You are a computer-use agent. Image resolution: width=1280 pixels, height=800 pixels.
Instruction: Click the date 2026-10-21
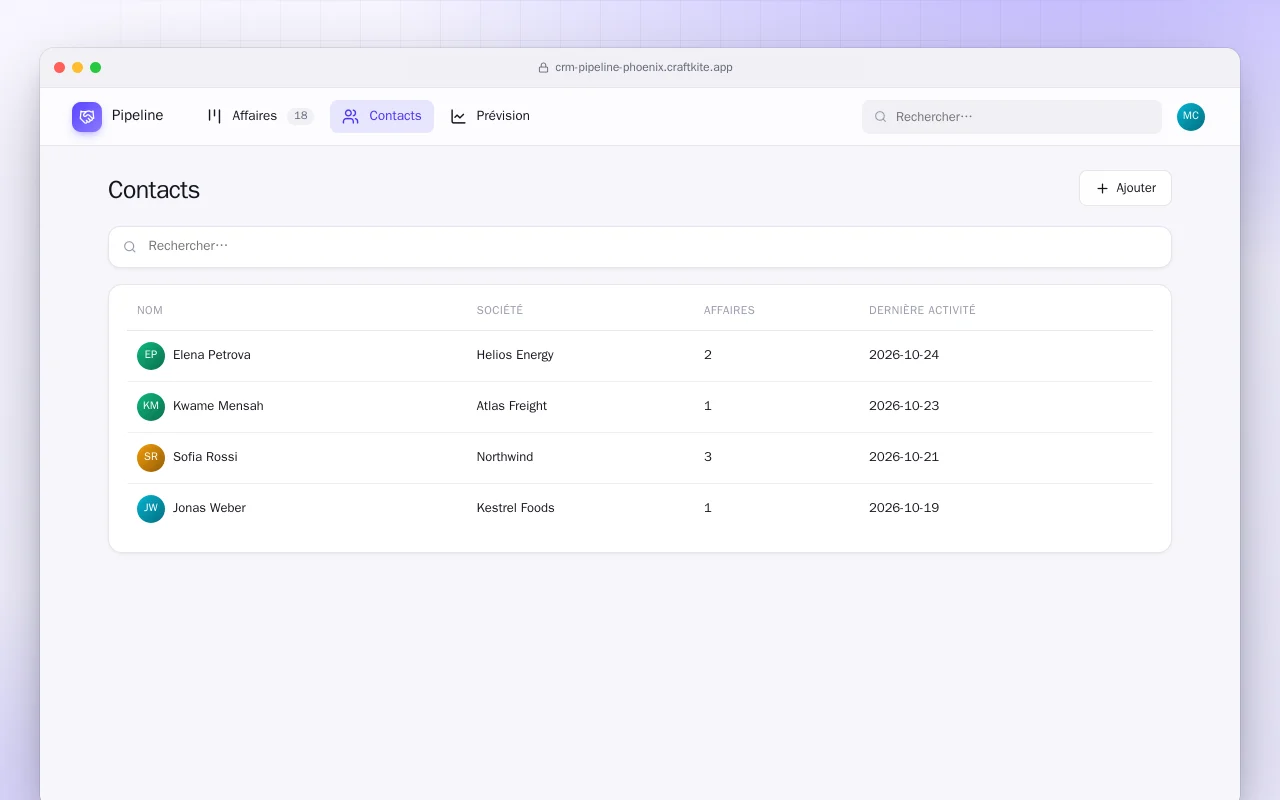[x=904, y=457]
